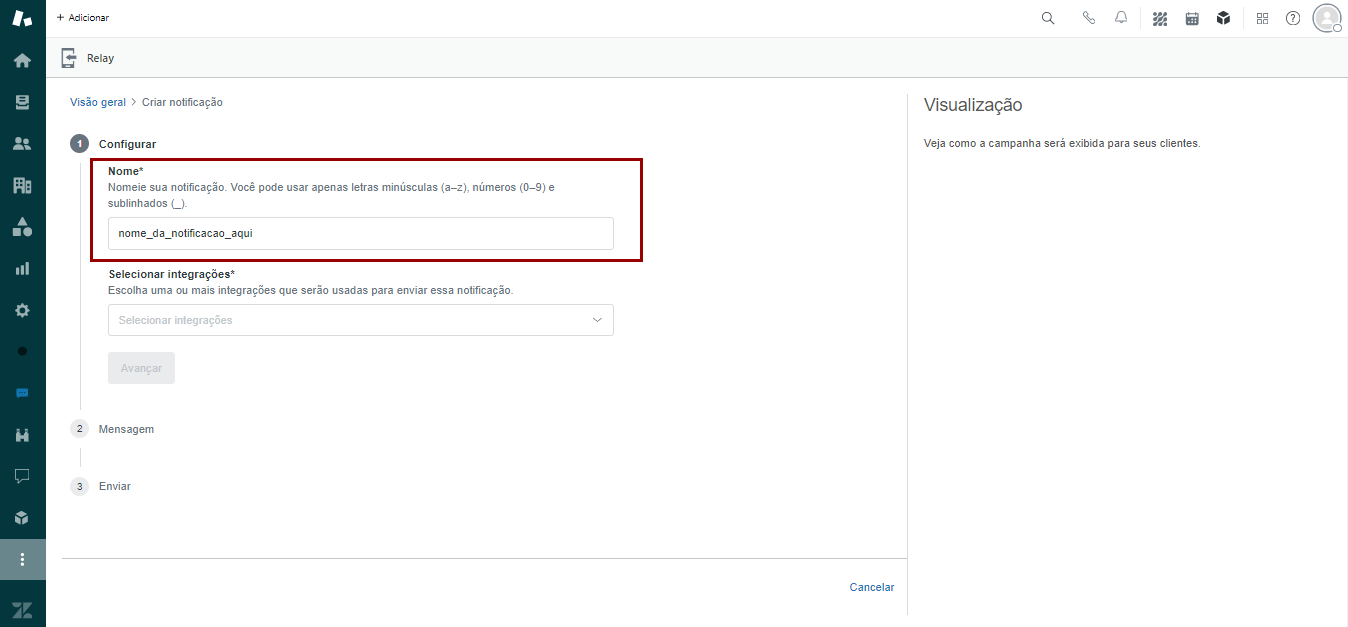Expand the Selecionar integrações dropdown
The height and width of the screenshot is (627, 1348).
(x=360, y=320)
